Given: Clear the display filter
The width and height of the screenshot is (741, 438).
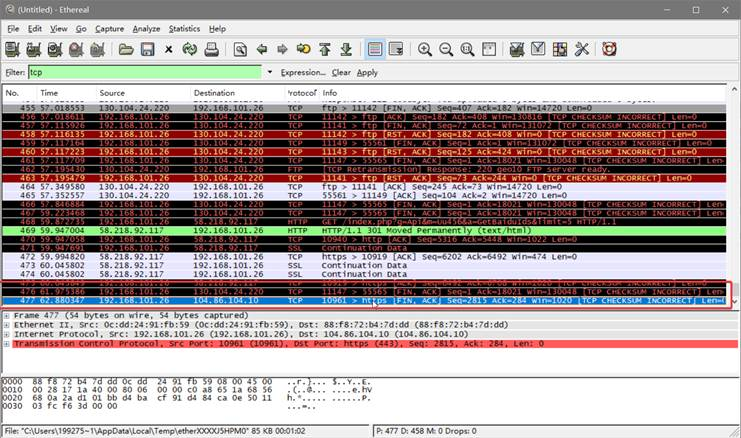Looking at the screenshot, I should point(341,73).
